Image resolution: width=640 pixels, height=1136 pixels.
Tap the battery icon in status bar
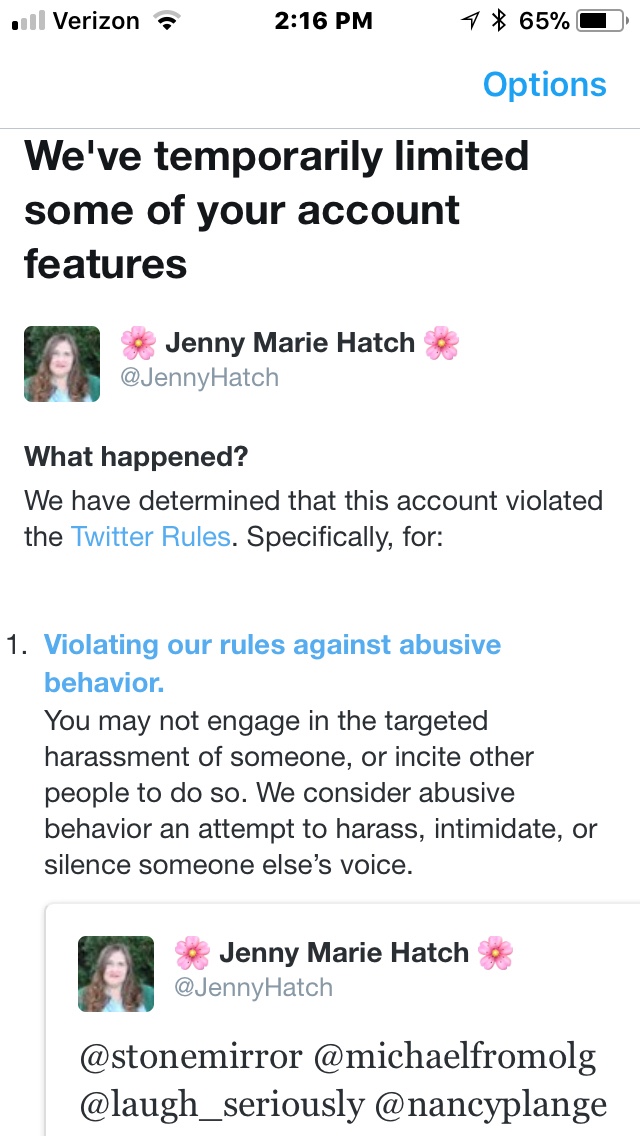tap(600, 21)
